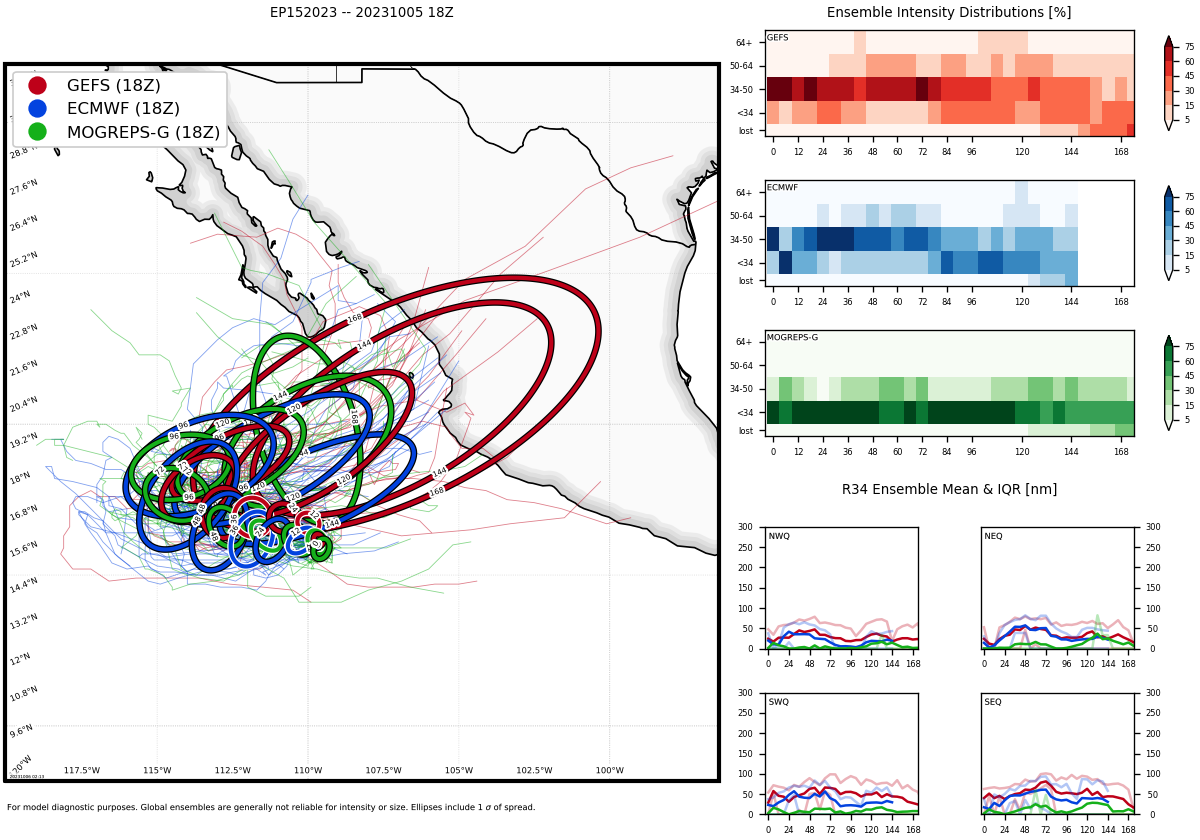This screenshot has height=840, width=1200.
Task: Click the blue ECMWF (18Z) legend marker
Action: pos(37,109)
